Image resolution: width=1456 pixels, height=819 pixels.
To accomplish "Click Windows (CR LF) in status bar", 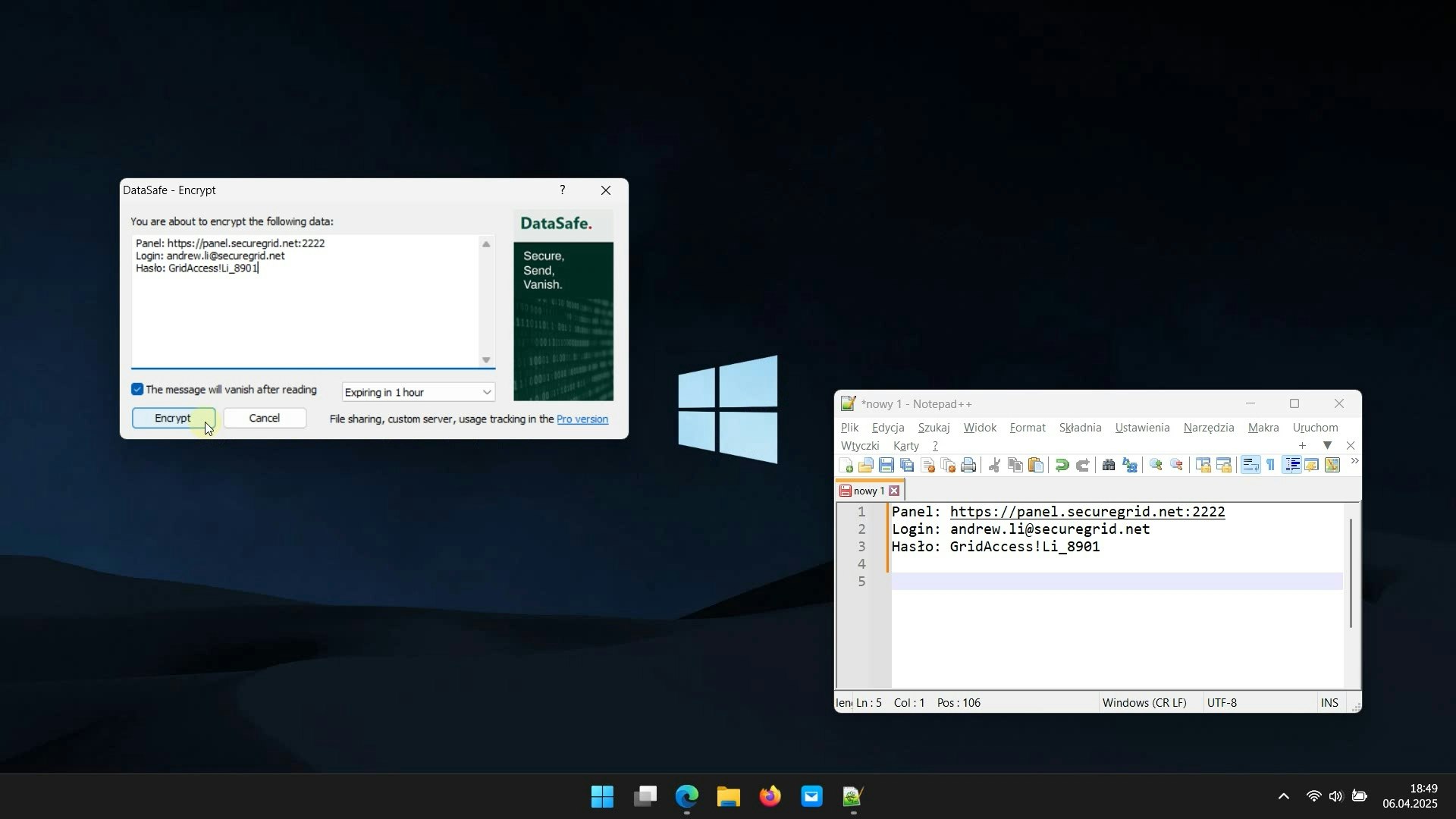I will click(1144, 703).
